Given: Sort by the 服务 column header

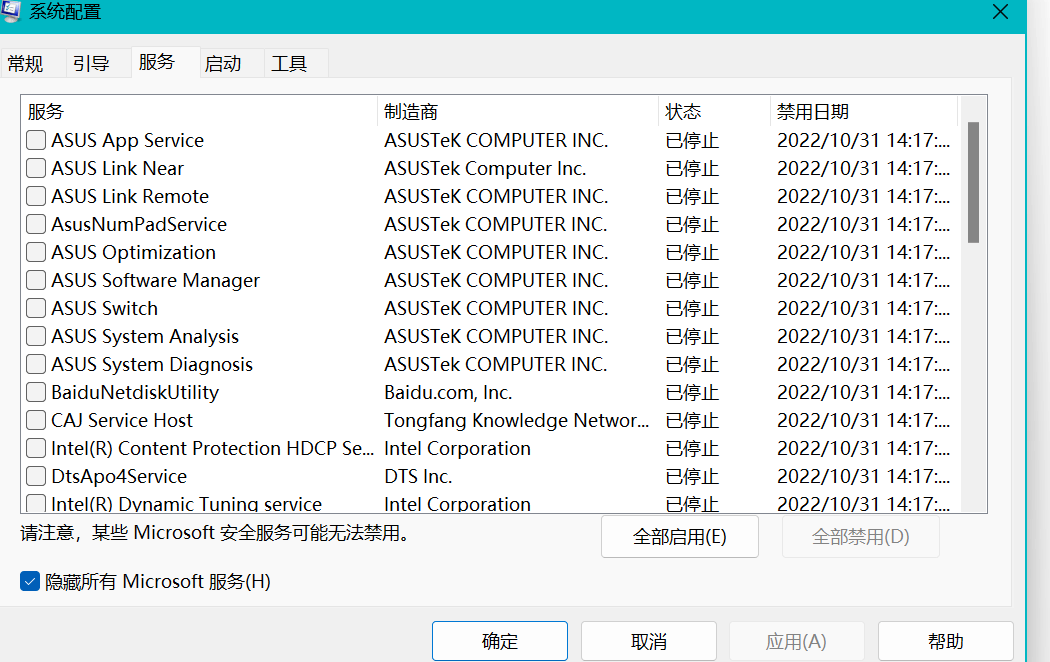Looking at the screenshot, I should pyautogui.click(x=200, y=111).
